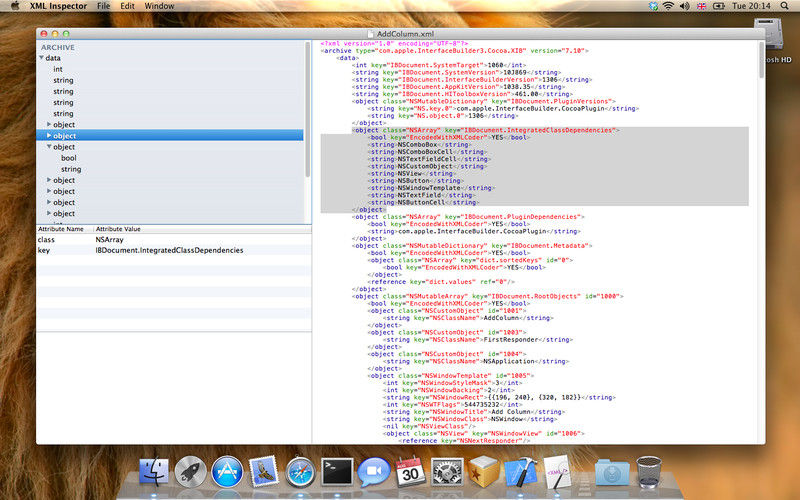Click the battery status icon
Viewport: 800px width, 500px height.
click(718, 6)
